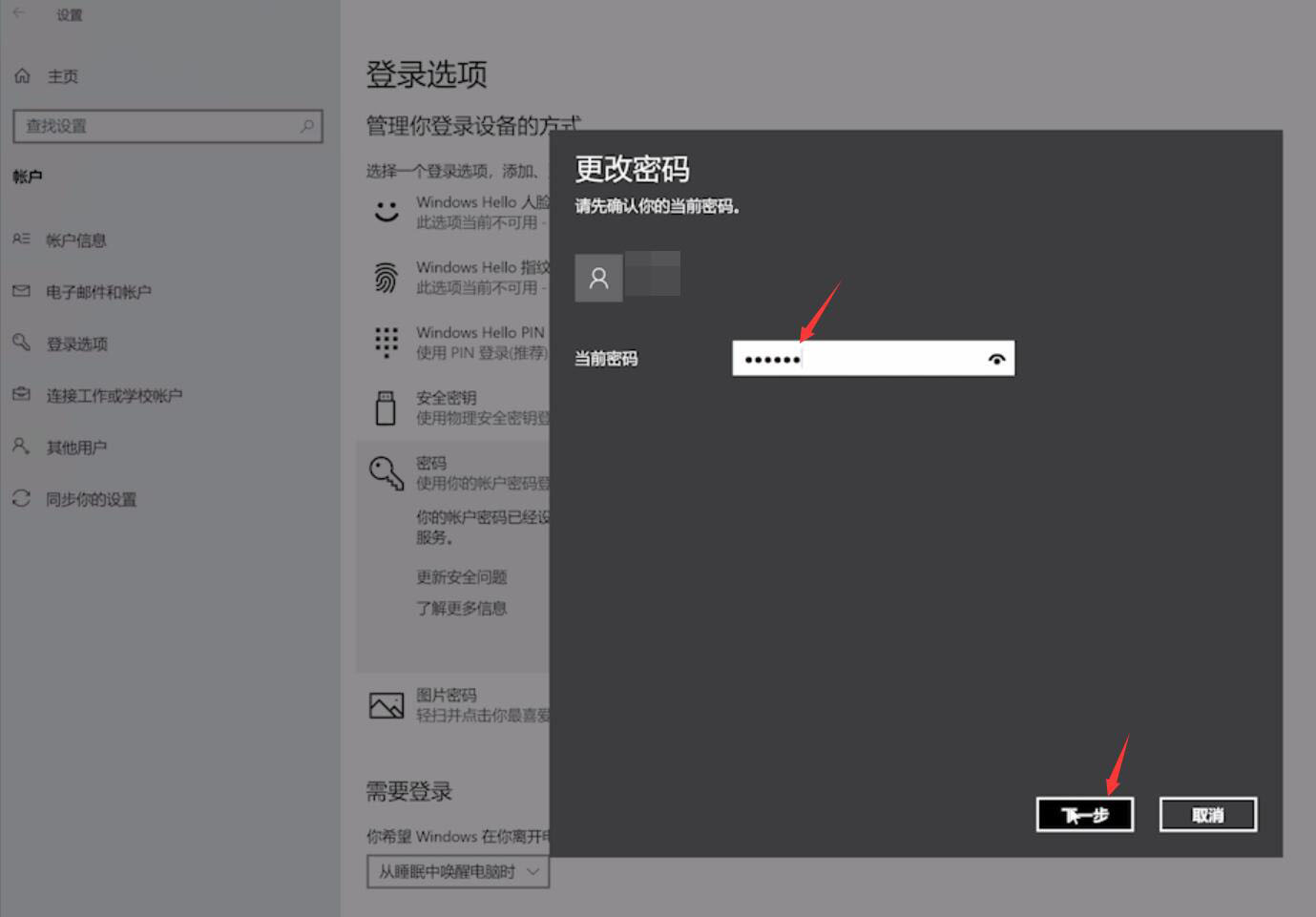Go to 主页 in the sidebar
Screen dimensions: 1316x917
pyautogui.click(x=63, y=76)
